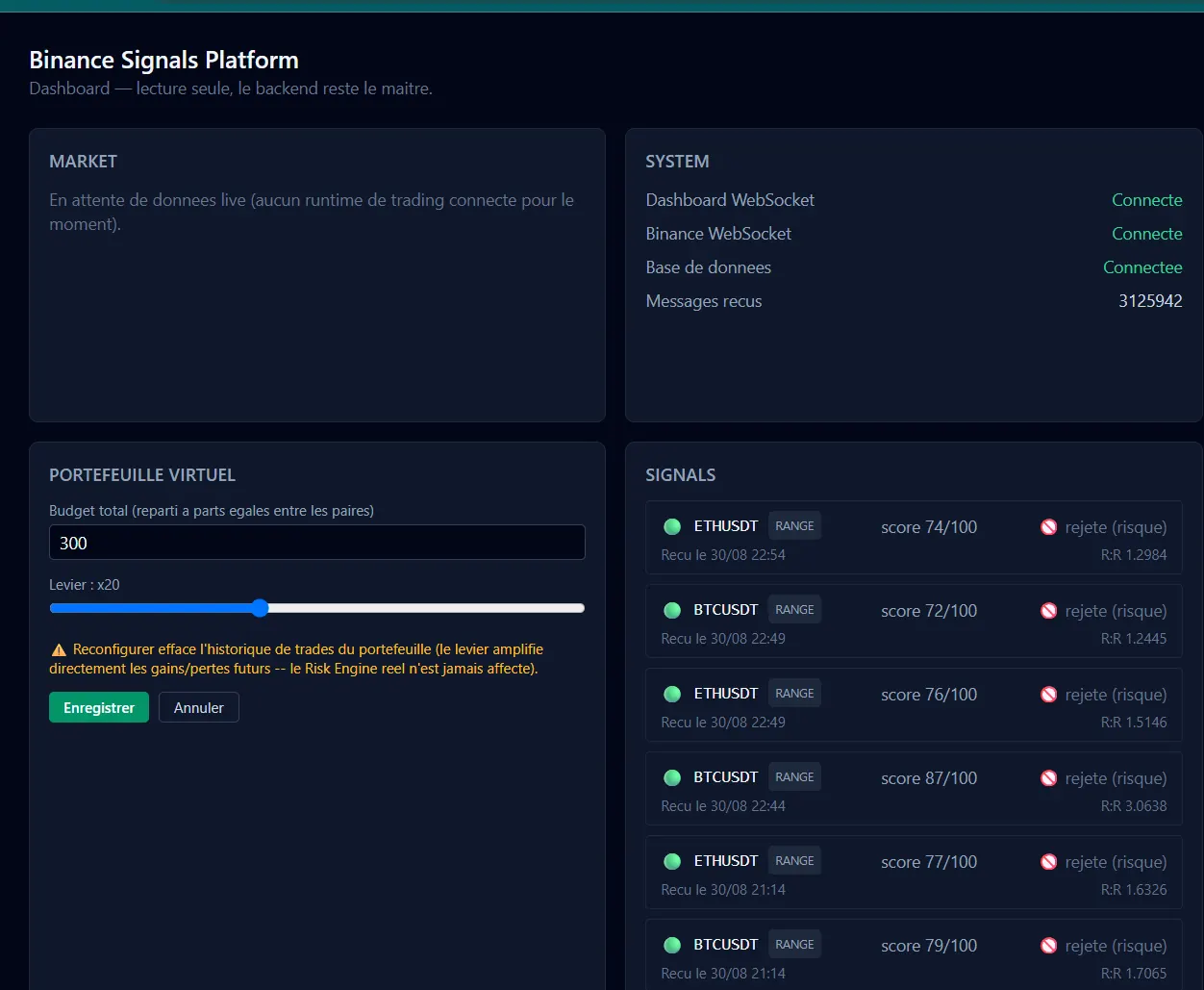Click rejected icon on R:R 1.7065 signal

click(1048, 946)
